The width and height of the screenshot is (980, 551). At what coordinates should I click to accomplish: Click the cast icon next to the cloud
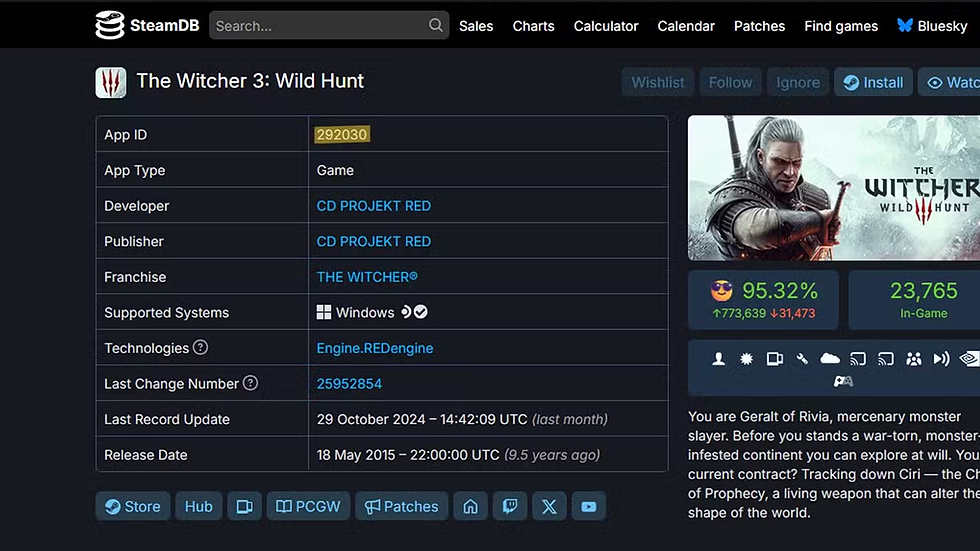[x=858, y=359]
